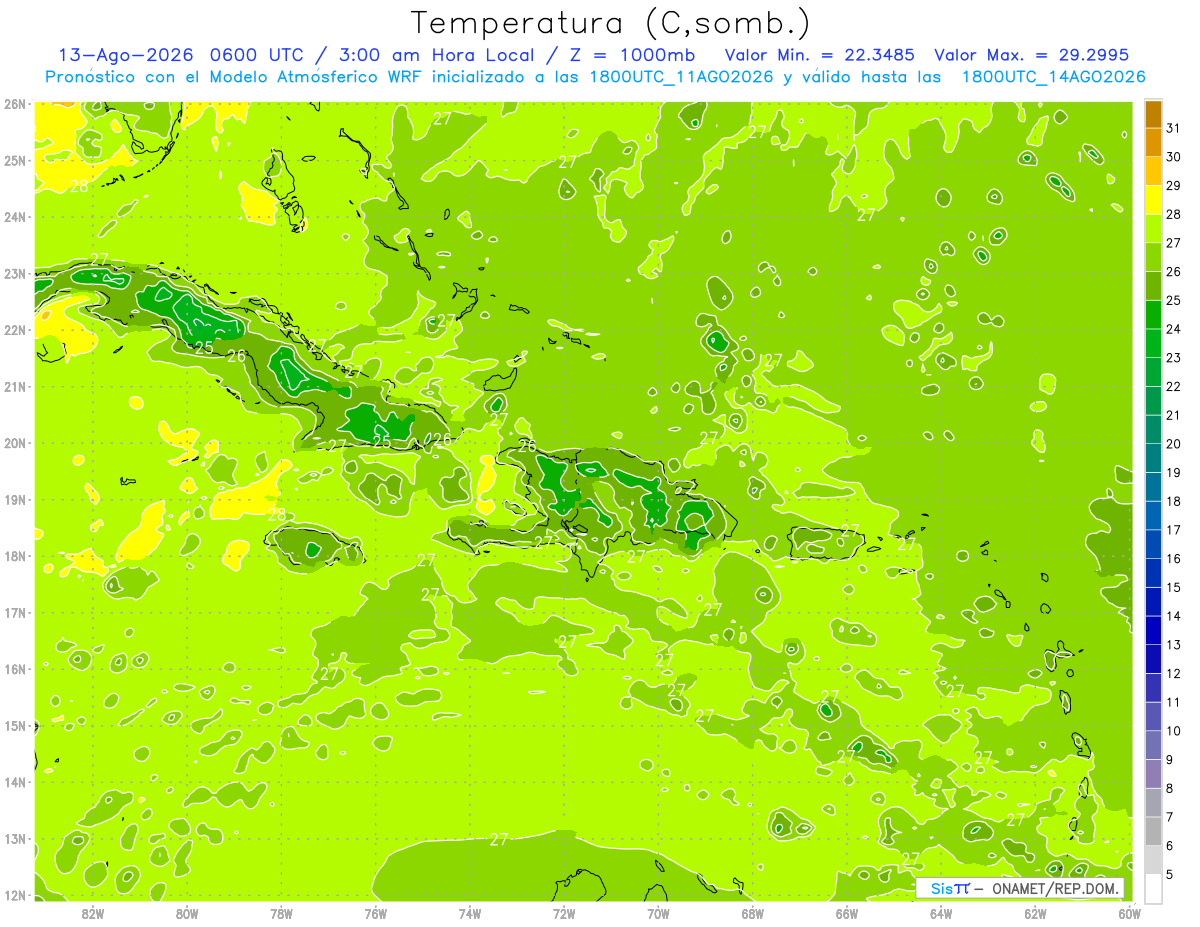Click the "72W" longitude axis label
Screen dimensions: 1200x927
pyautogui.click(x=564, y=913)
